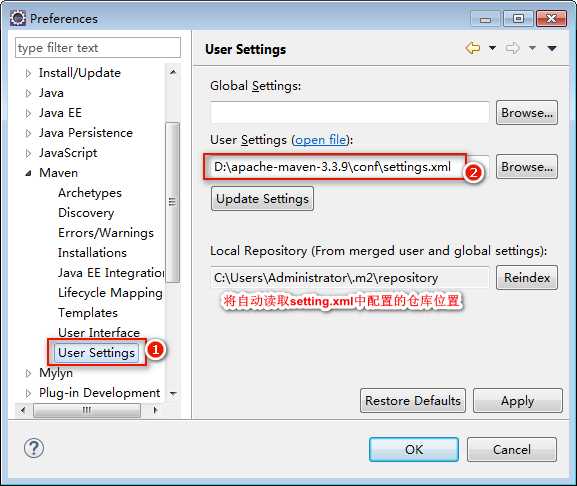Image resolution: width=577 pixels, height=486 pixels.
Task: Open Templates under Maven
Action: [x=88, y=313]
